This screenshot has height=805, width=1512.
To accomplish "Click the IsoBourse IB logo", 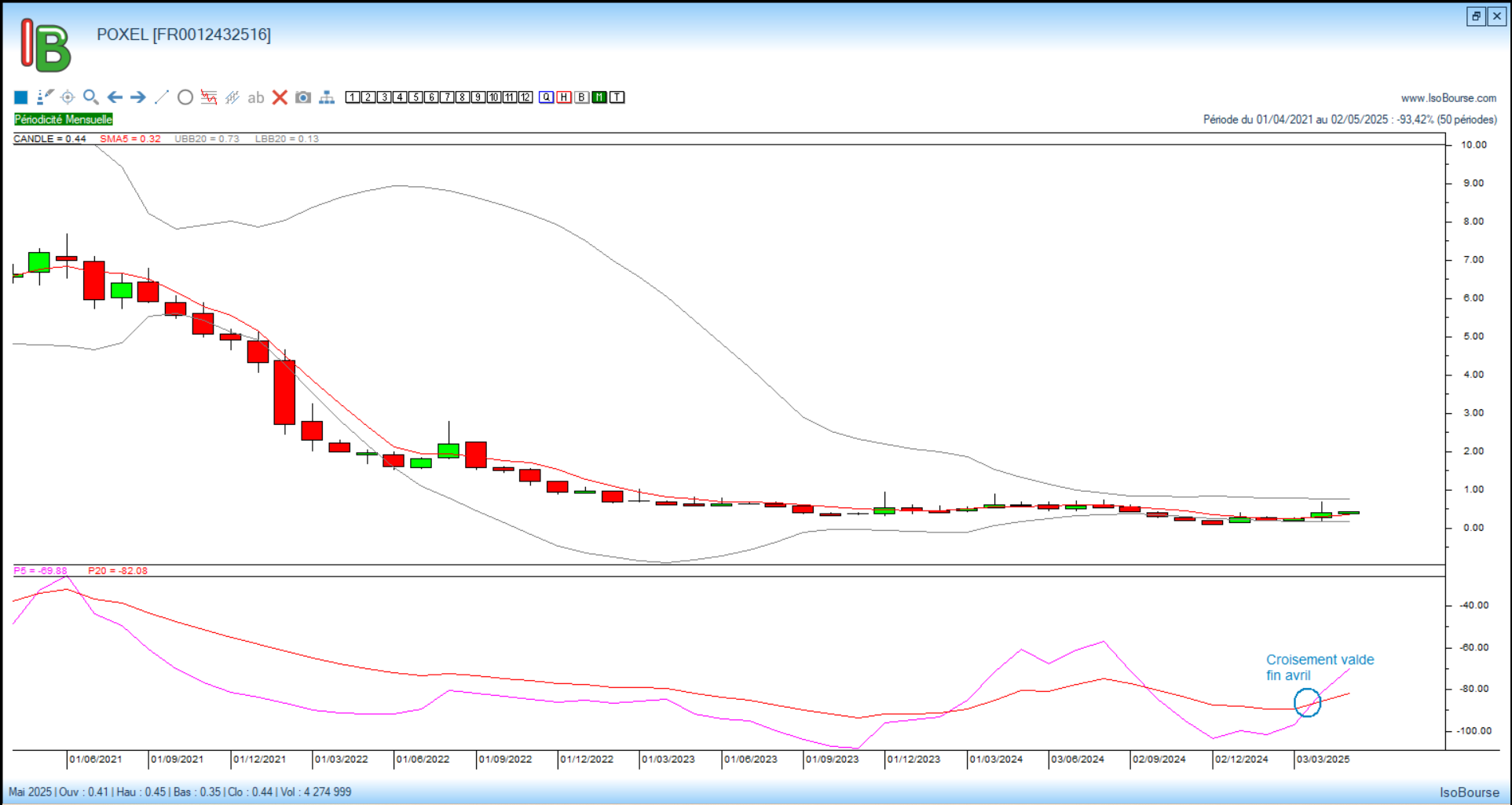I will (x=46, y=46).
